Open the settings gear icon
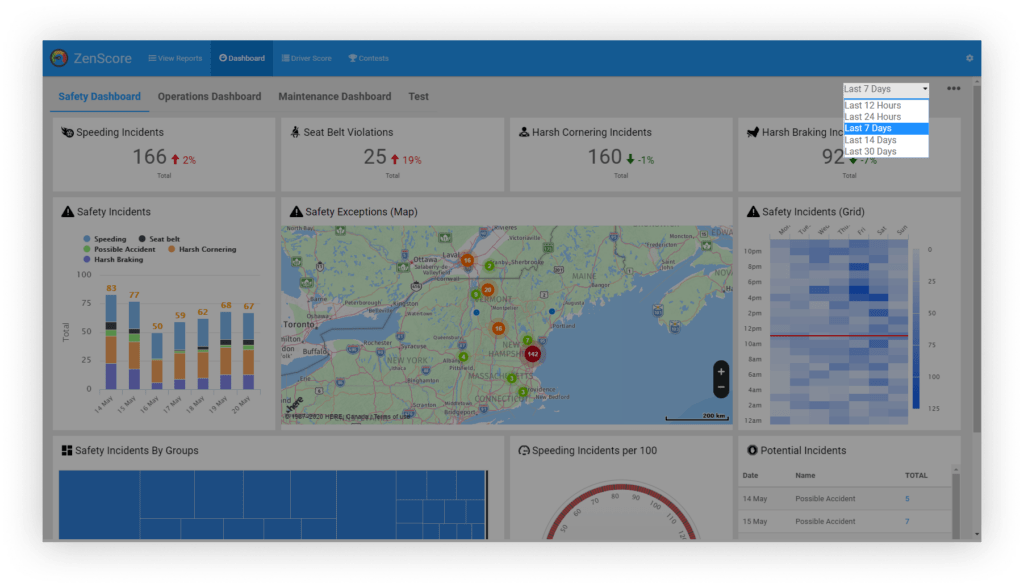 pyautogui.click(x=970, y=58)
